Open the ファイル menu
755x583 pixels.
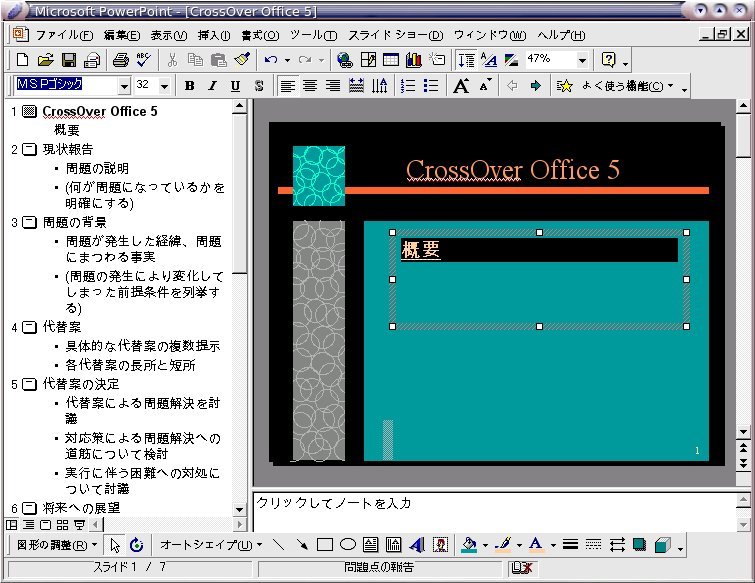(65, 35)
